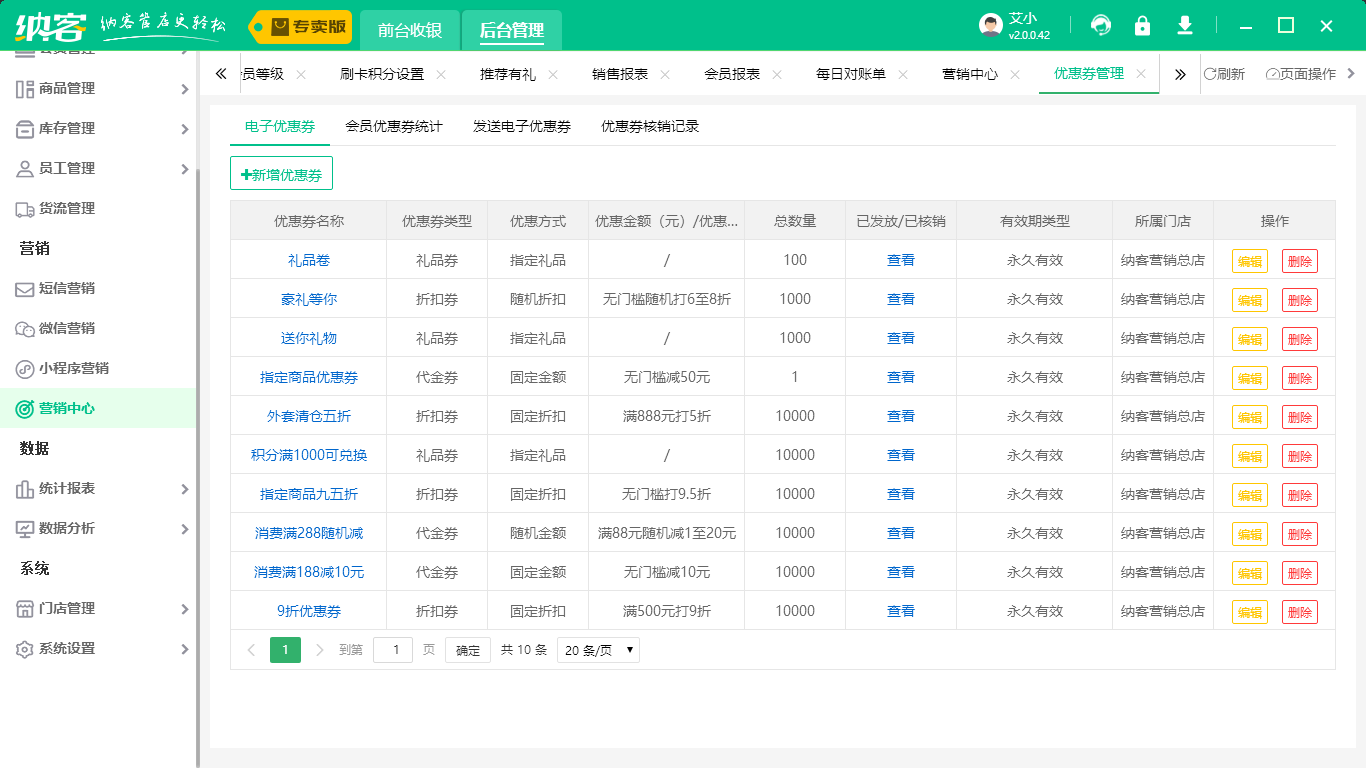Switch to the 会员优惠券统计 tab
Viewport: 1366px width, 768px height.
coord(391,126)
